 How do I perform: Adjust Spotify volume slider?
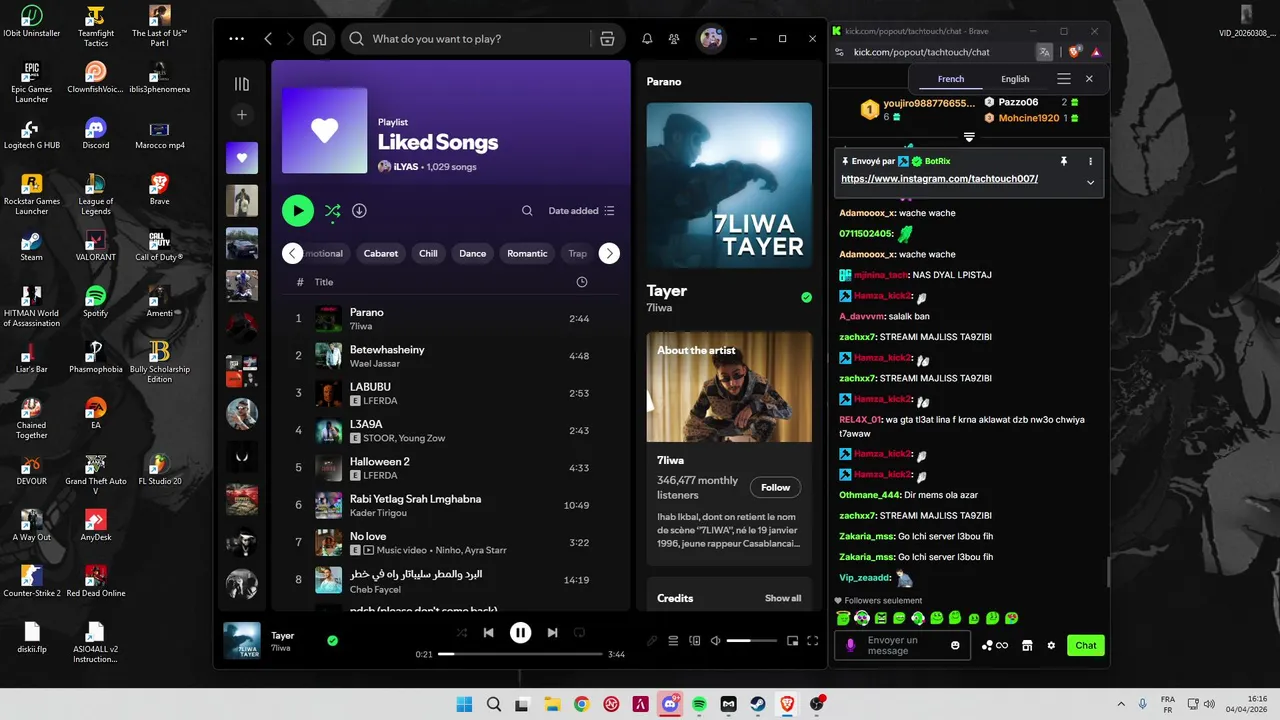click(x=752, y=641)
